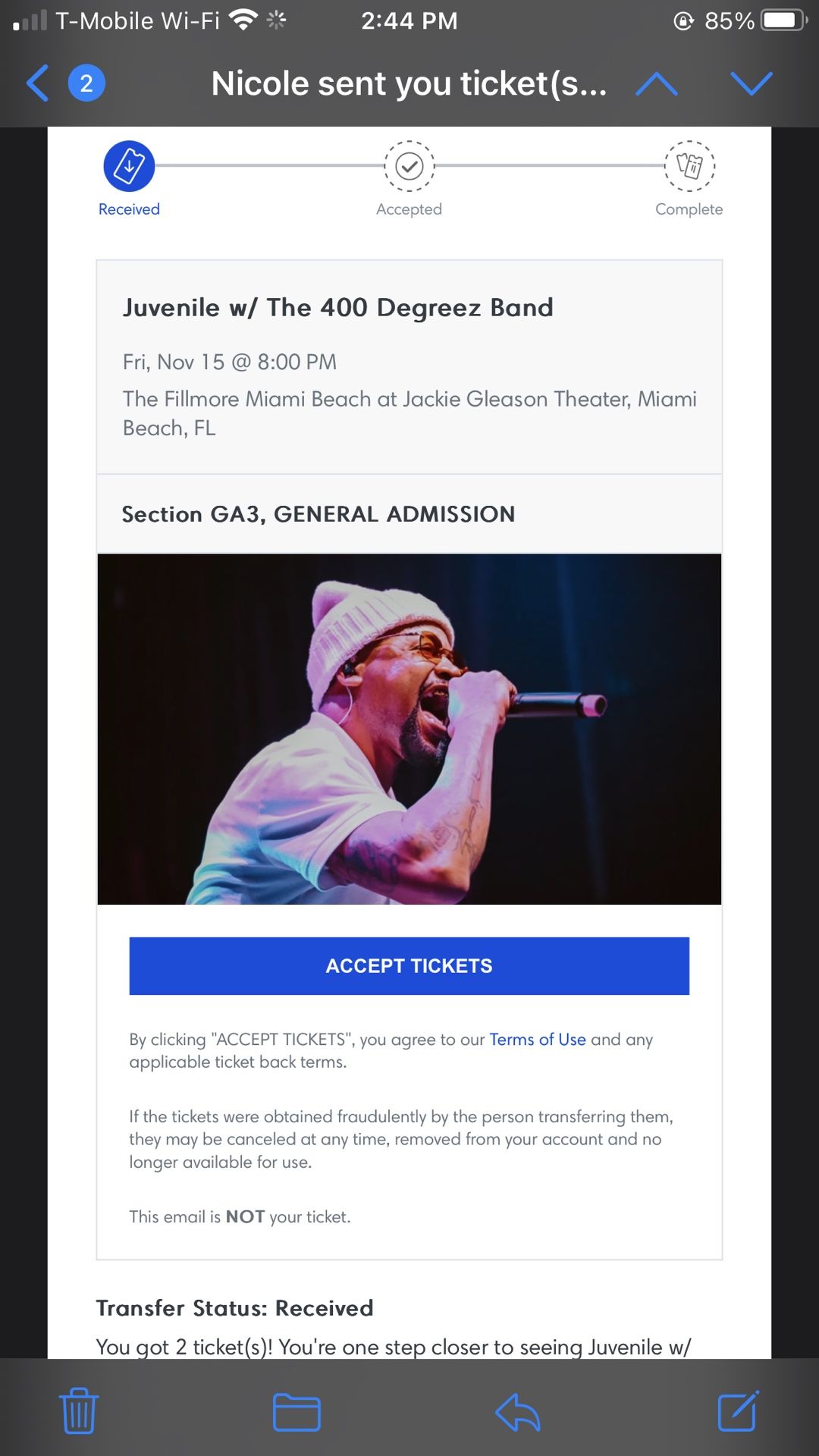Tap the reply arrow icon
Viewport: 819px width, 1456px height.
(517, 1412)
